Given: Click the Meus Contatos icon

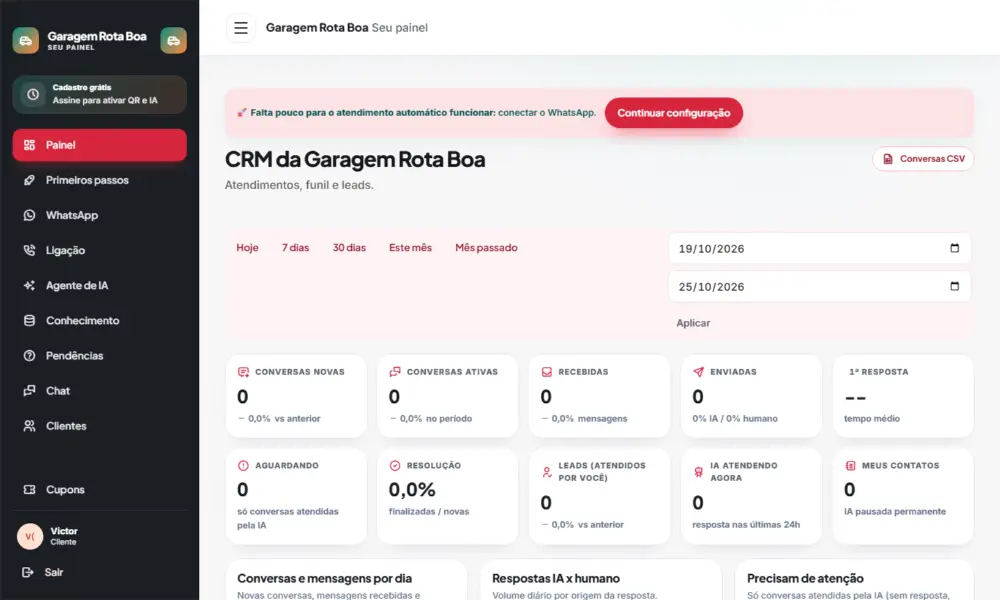Looking at the screenshot, I should click(x=850, y=465).
